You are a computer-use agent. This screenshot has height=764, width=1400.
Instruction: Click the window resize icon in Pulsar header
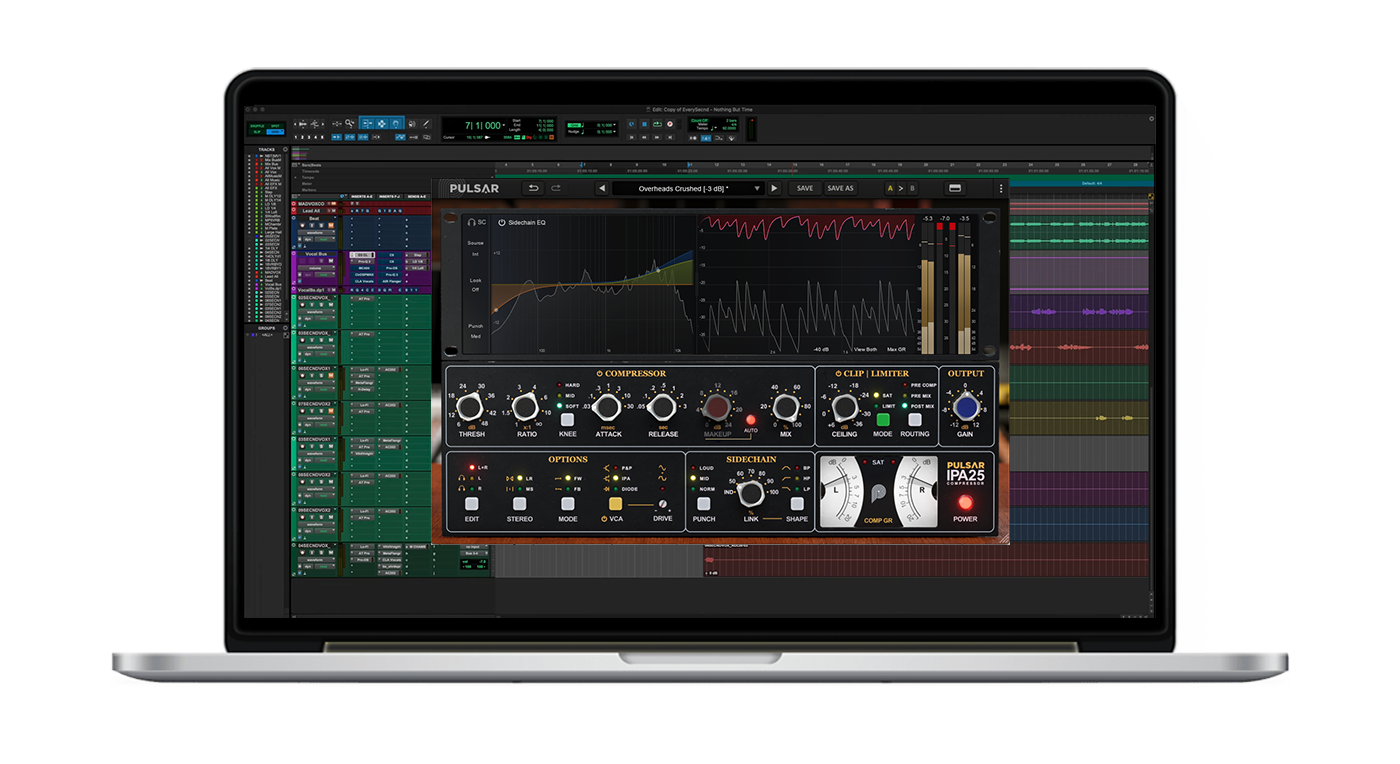956,188
